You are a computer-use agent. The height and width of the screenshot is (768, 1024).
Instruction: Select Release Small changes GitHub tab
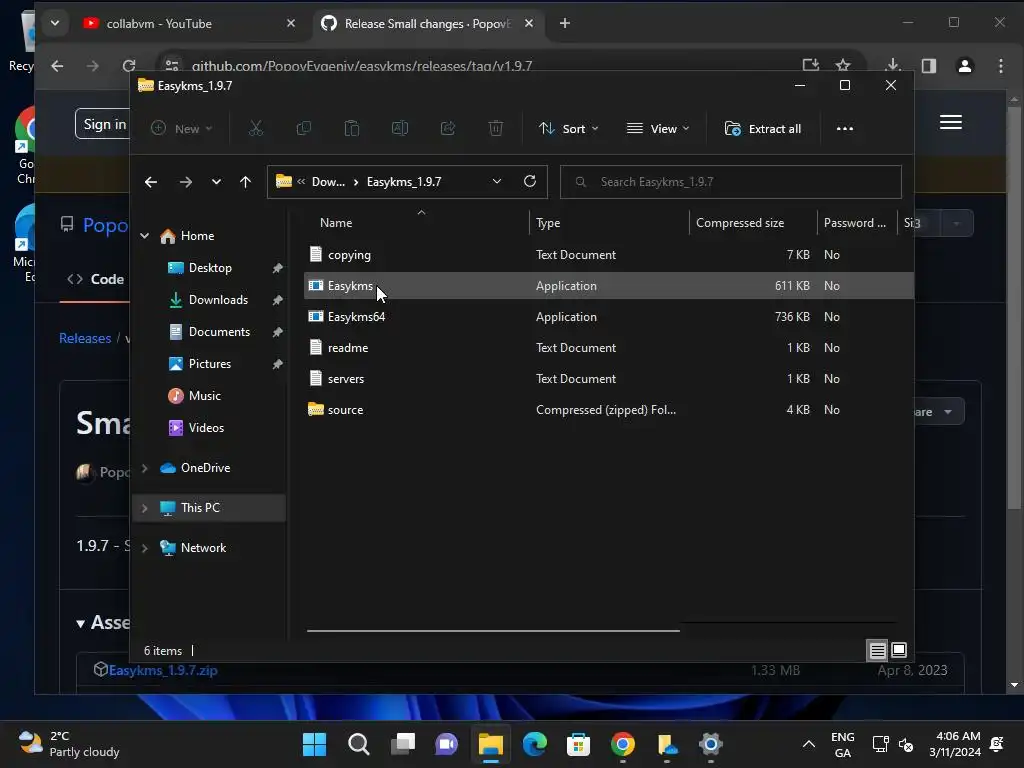pos(427,24)
